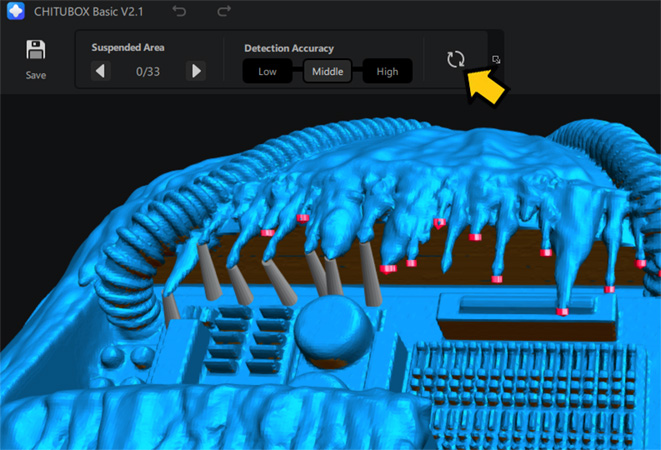The width and height of the screenshot is (661, 450).
Task: Collapse the detection panel using corner icon
Action: 496,60
